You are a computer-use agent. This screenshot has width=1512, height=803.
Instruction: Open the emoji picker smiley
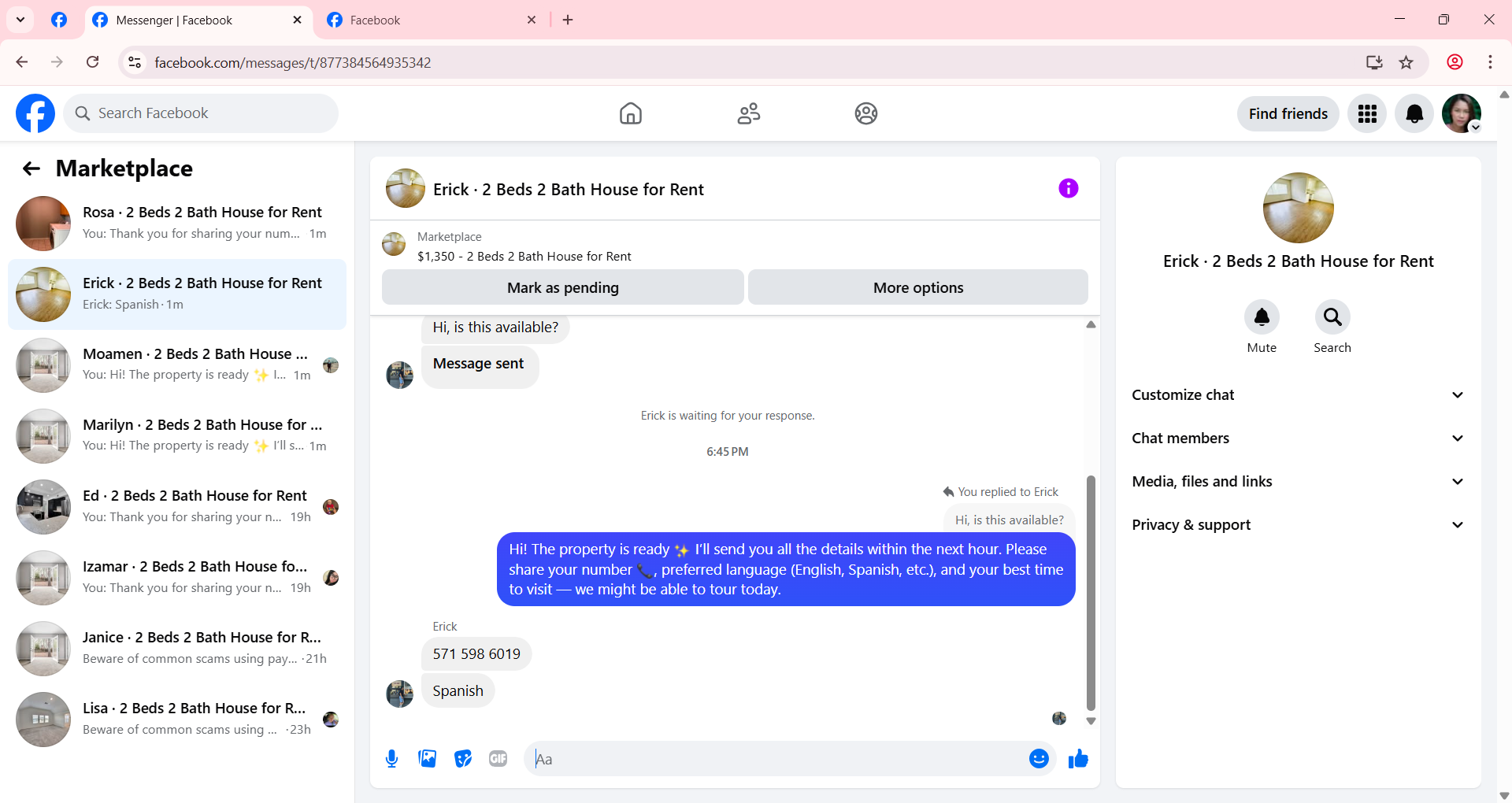[1039, 758]
